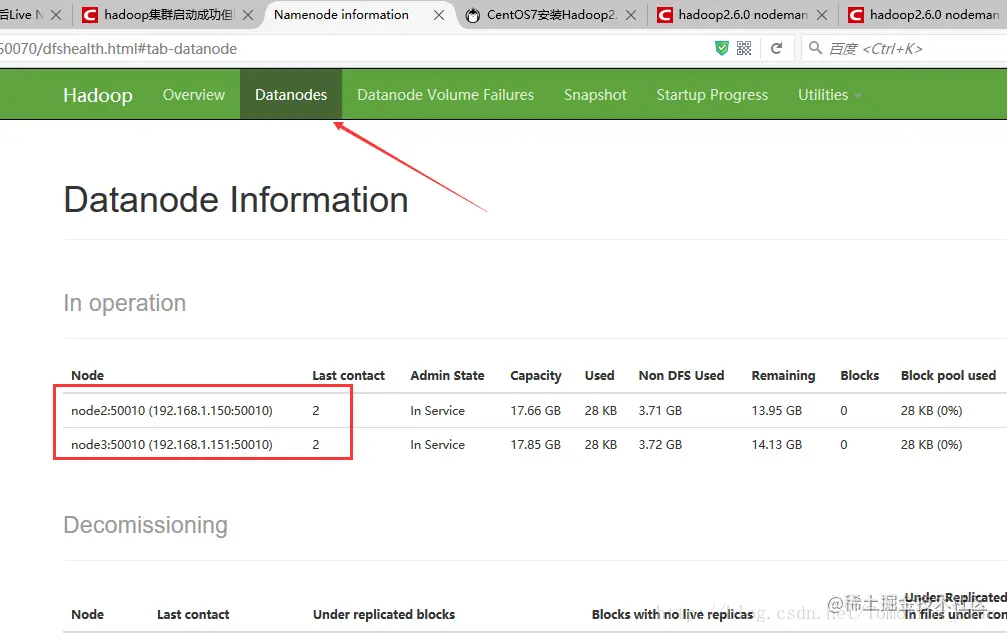The width and height of the screenshot is (1007, 633).
Task: Click the Block pool used header
Action: [x=948, y=376]
